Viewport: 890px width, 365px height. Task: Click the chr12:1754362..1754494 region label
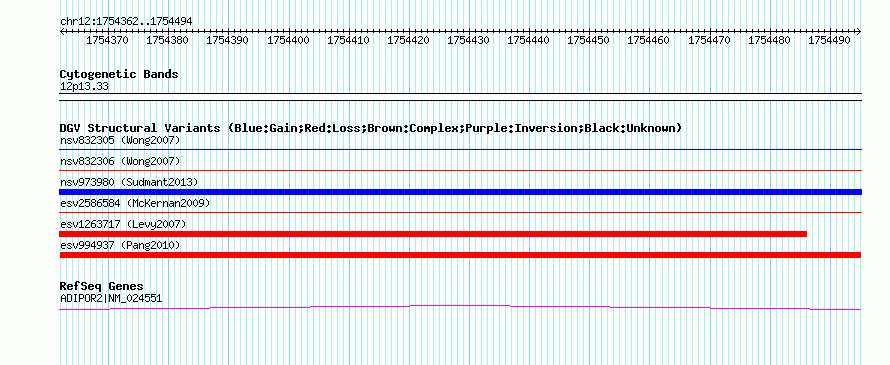click(126, 21)
